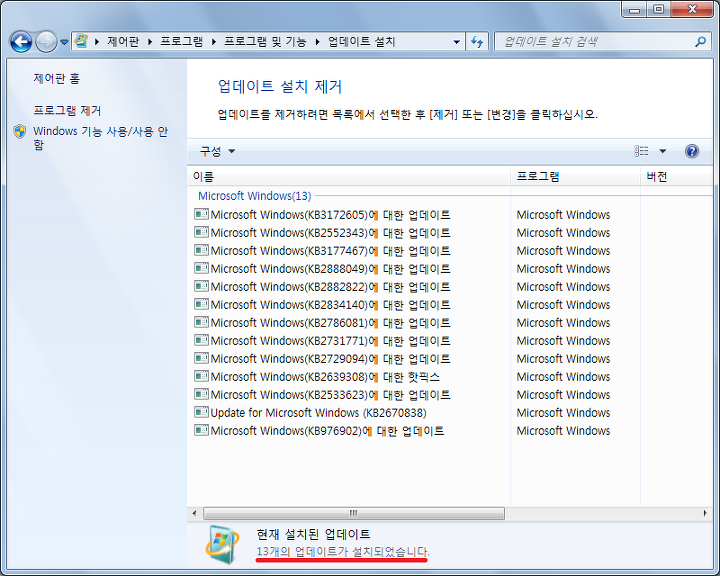Click the icon of the KB2552343 row
Image resolution: width=720 pixels, height=576 pixels.
[x=201, y=232]
